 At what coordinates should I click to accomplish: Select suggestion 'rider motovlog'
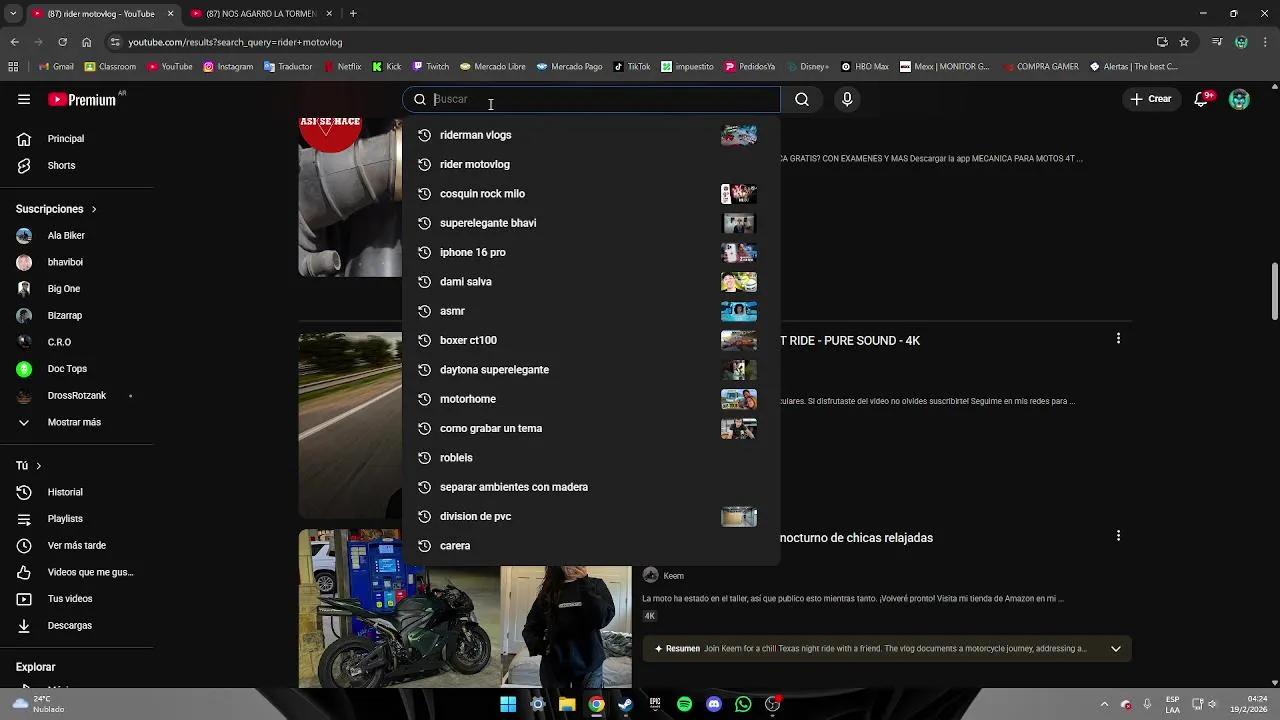pos(590,164)
